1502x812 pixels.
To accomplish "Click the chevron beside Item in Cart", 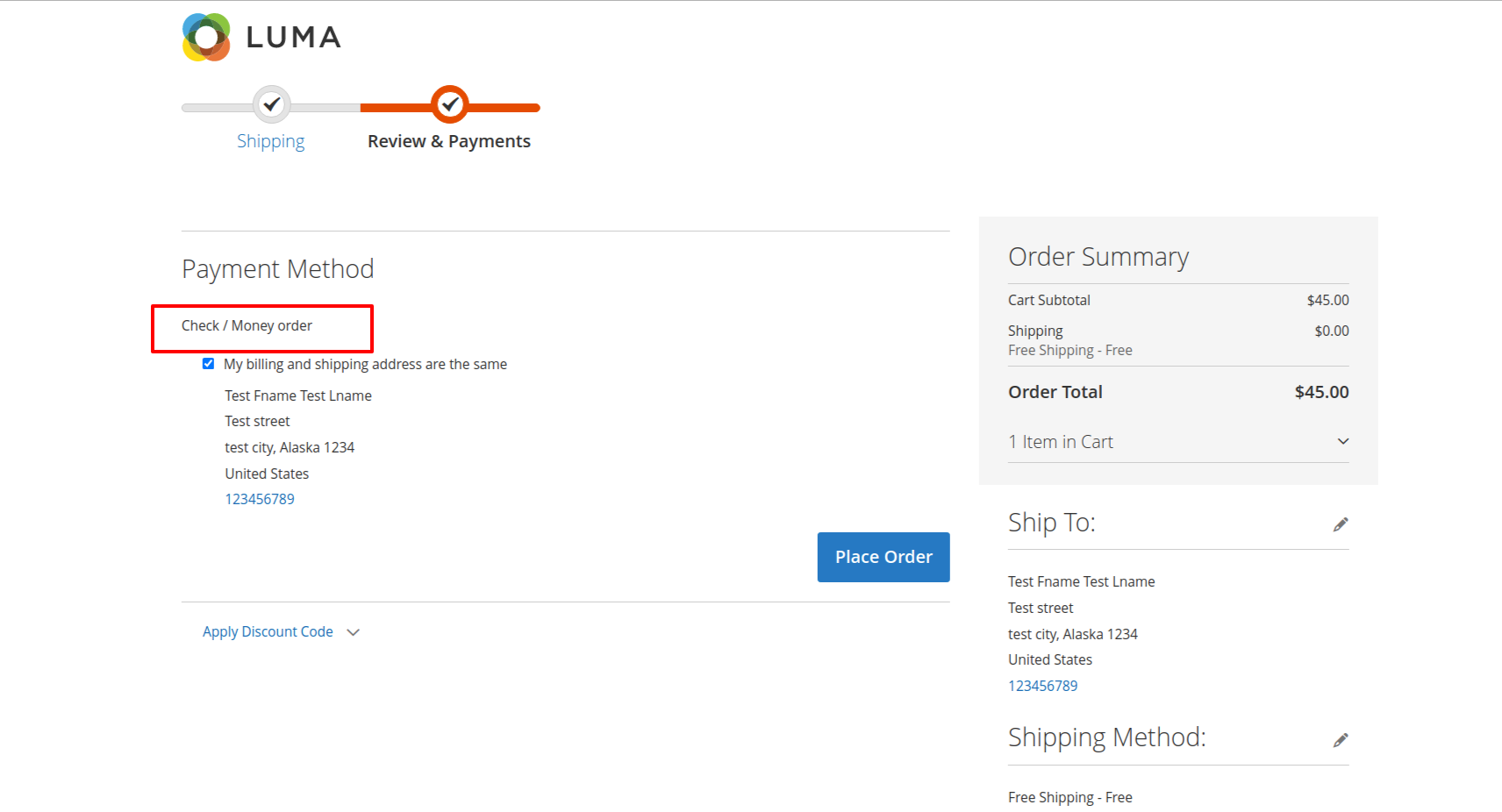I will coord(1342,441).
